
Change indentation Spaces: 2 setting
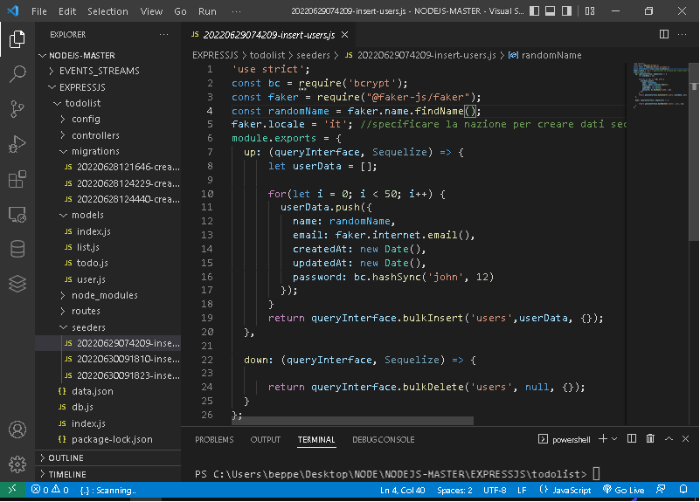click(454, 490)
